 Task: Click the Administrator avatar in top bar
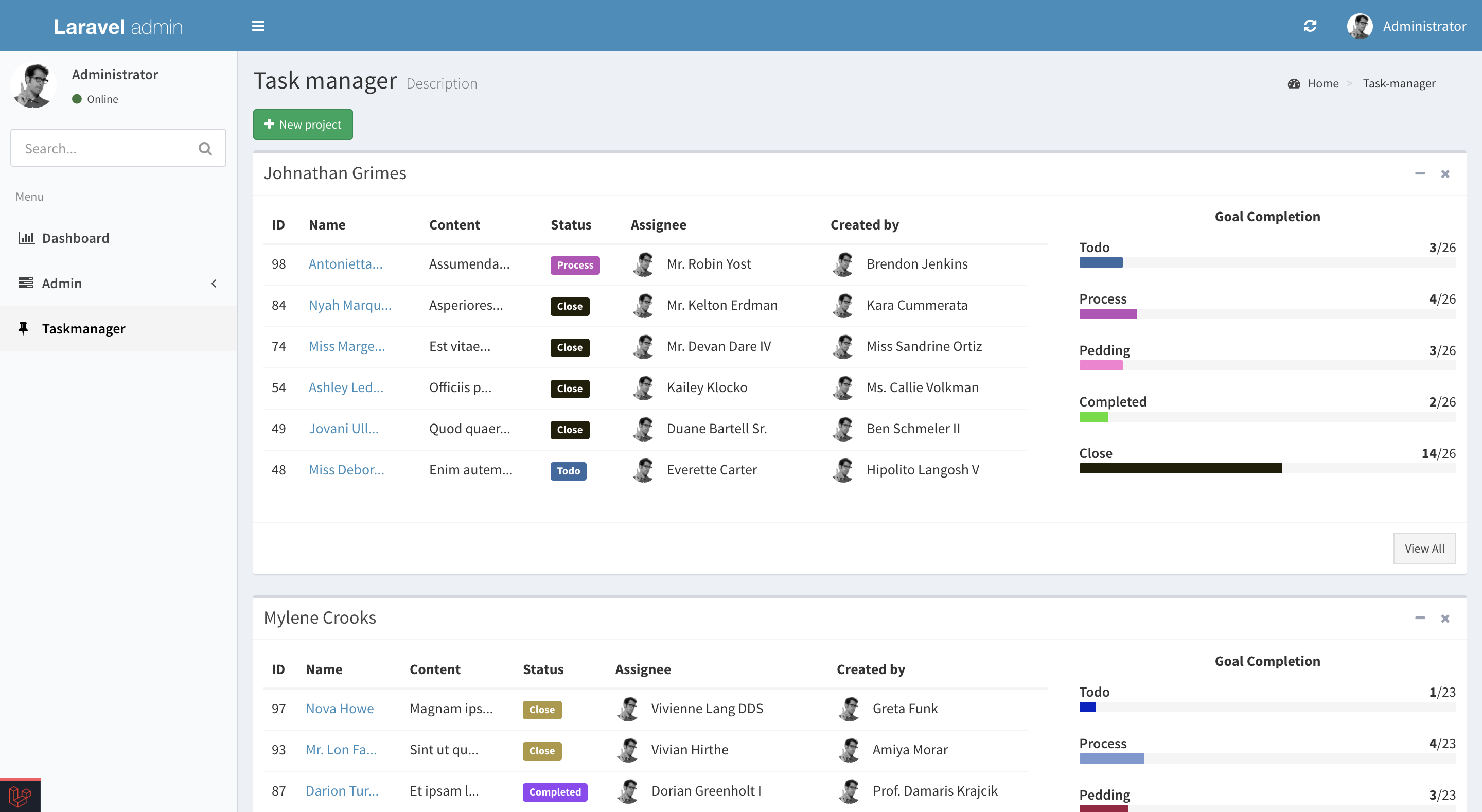click(1360, 26)
